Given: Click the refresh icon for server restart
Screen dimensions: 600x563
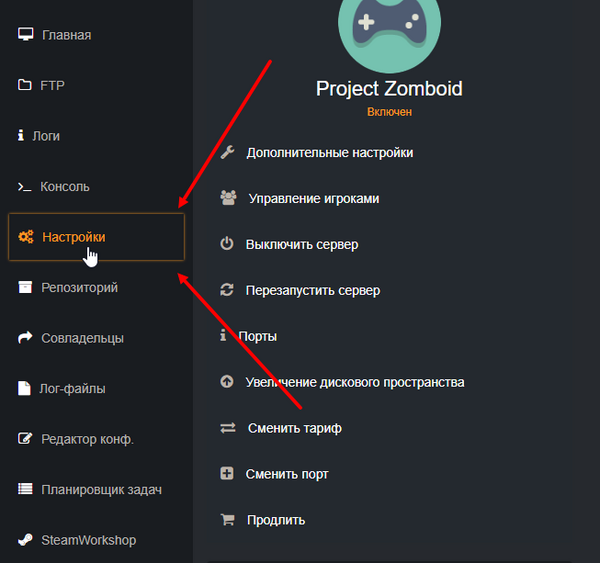Looking at the screenshot, I should 227,290.
